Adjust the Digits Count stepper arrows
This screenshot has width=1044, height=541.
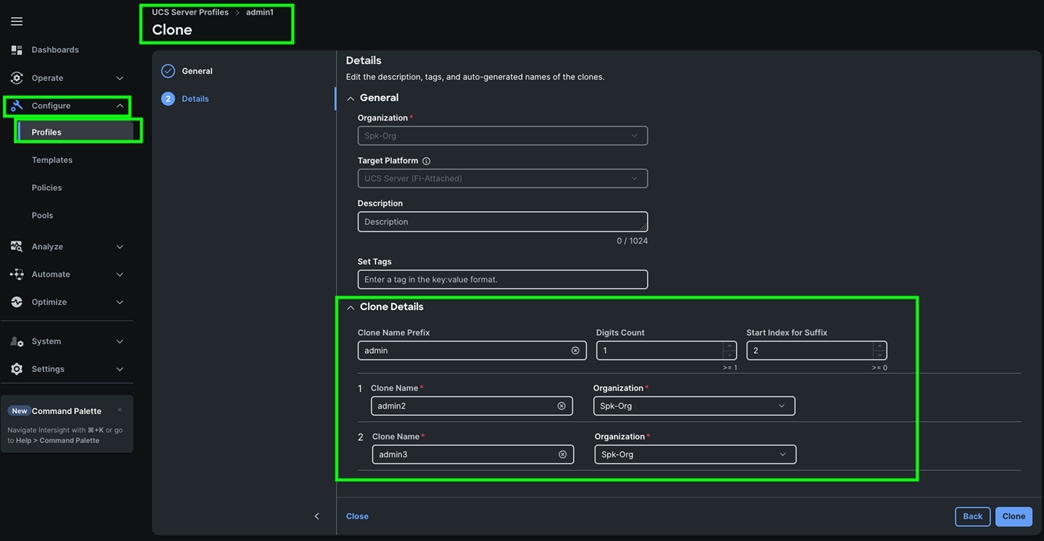(x=729, y=350)
